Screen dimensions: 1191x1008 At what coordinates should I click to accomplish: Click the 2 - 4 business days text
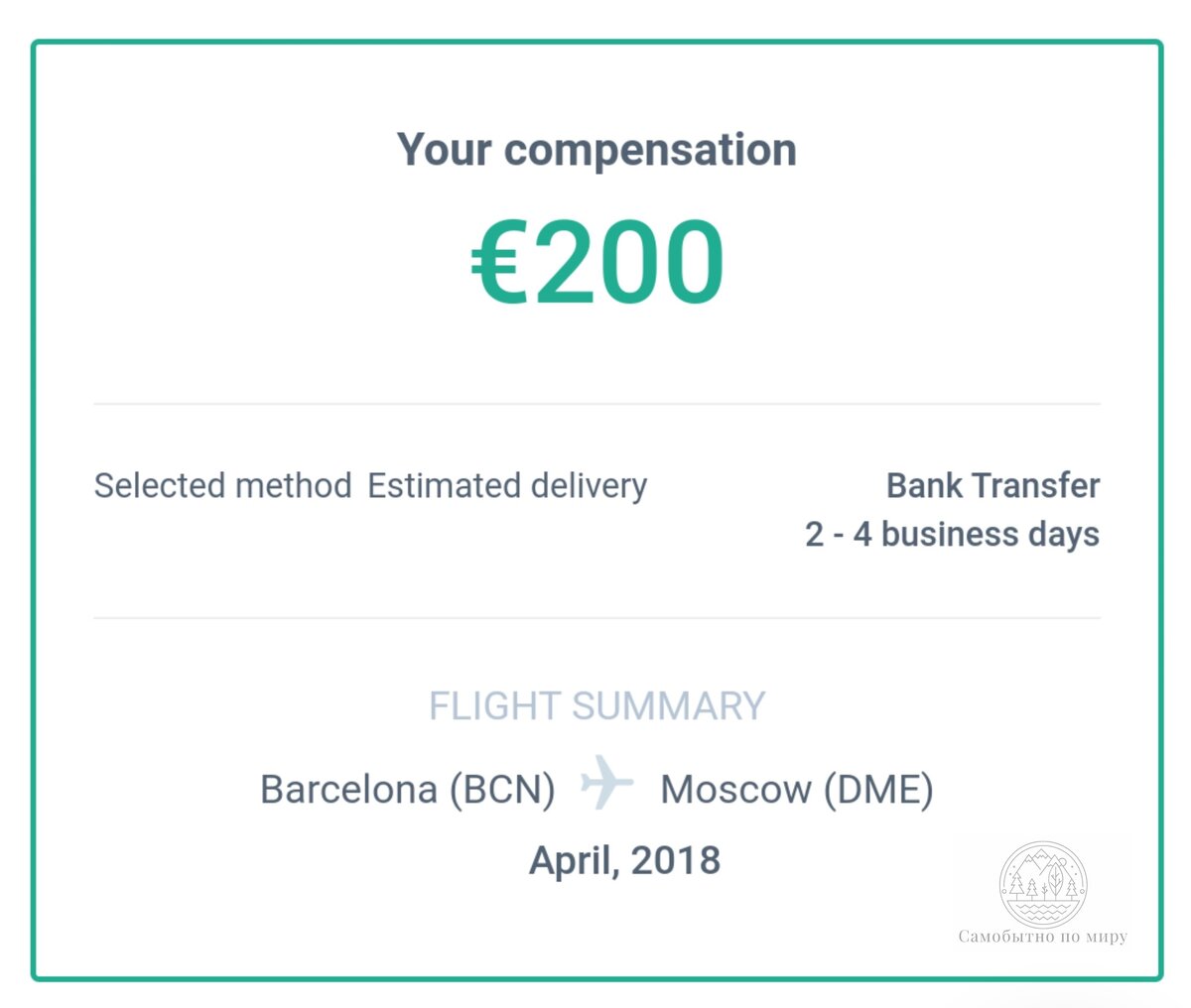tap(952, 534)
